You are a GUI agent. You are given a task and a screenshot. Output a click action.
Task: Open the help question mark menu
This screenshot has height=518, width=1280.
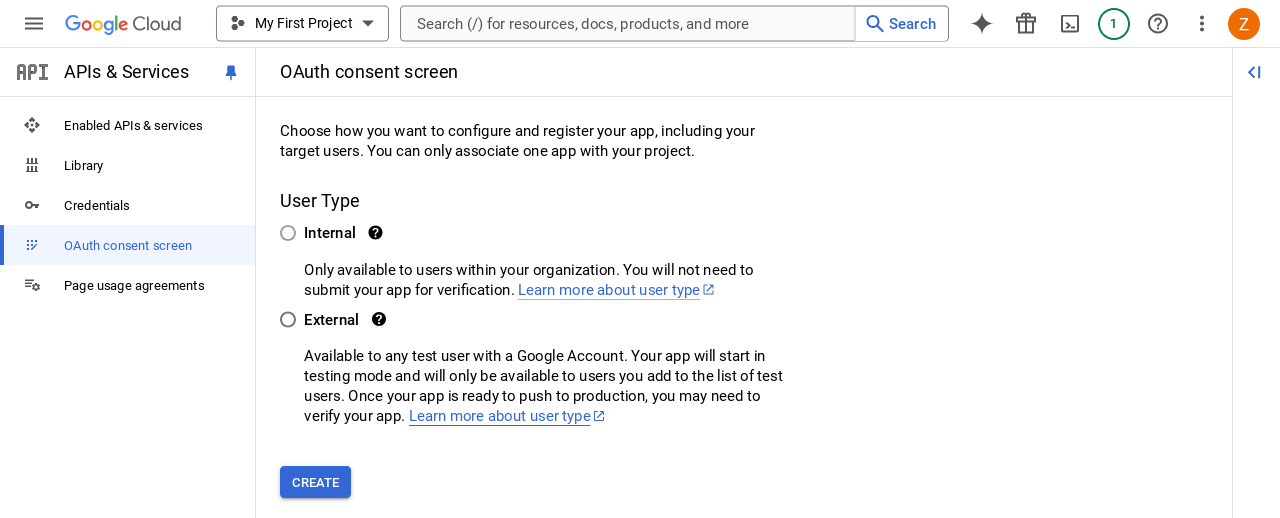[1158, 23]
